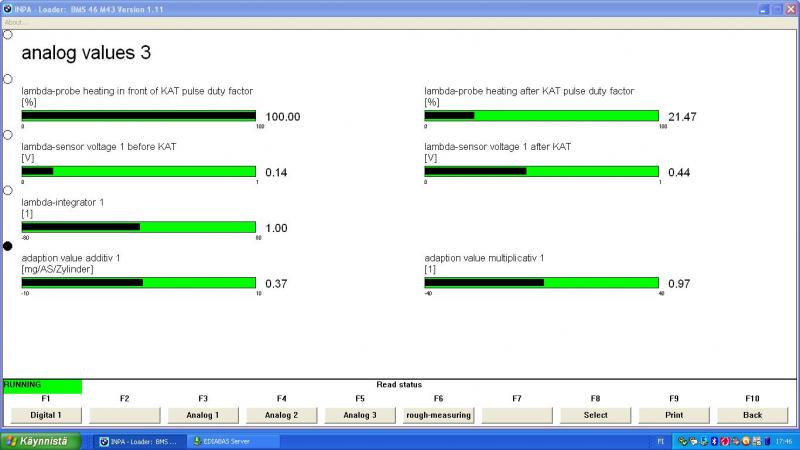
Task: Switch to the Analog 1 page
Action: (203, 415)
